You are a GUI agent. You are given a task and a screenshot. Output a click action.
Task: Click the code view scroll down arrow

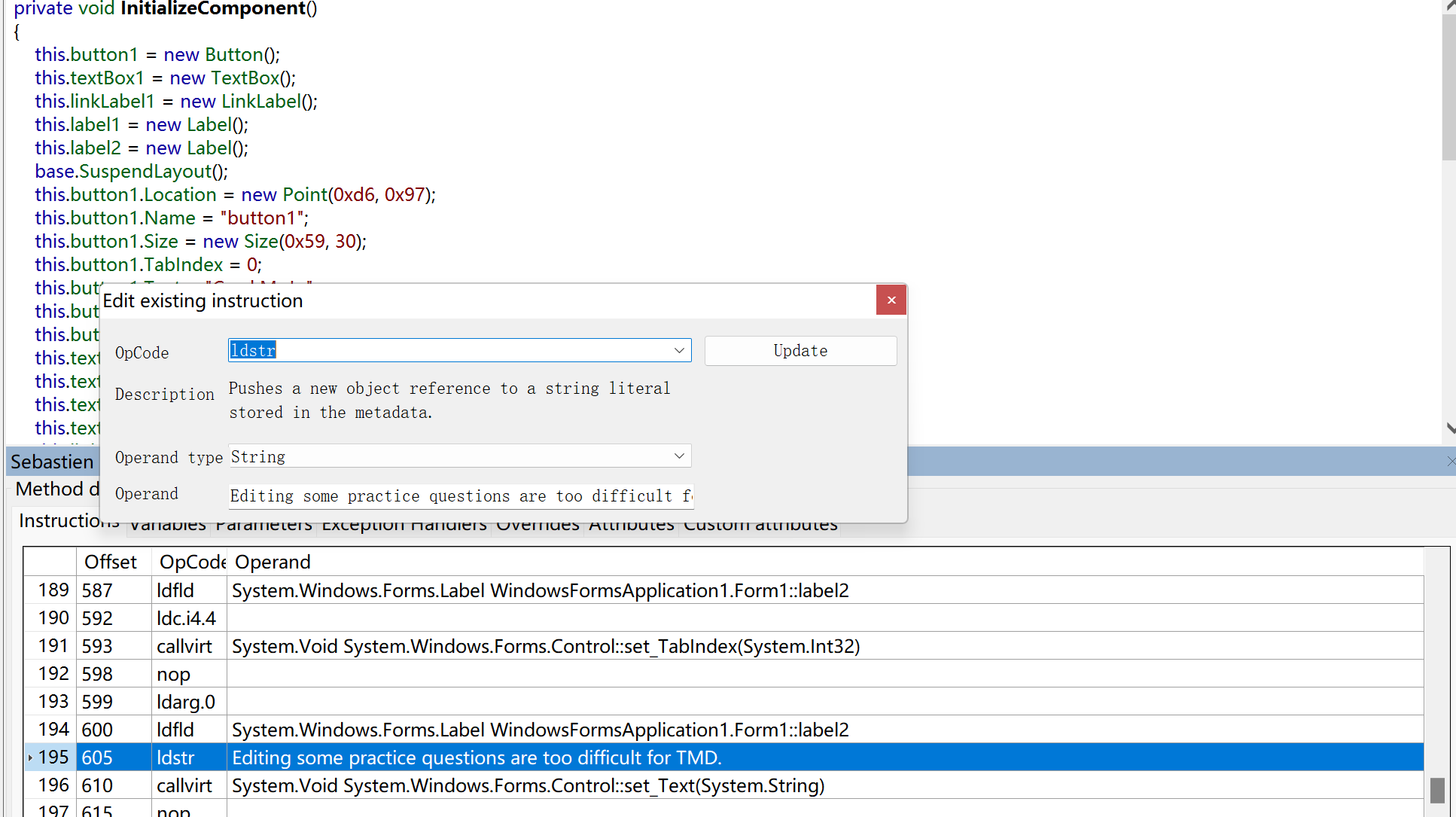click(1450, 428)
